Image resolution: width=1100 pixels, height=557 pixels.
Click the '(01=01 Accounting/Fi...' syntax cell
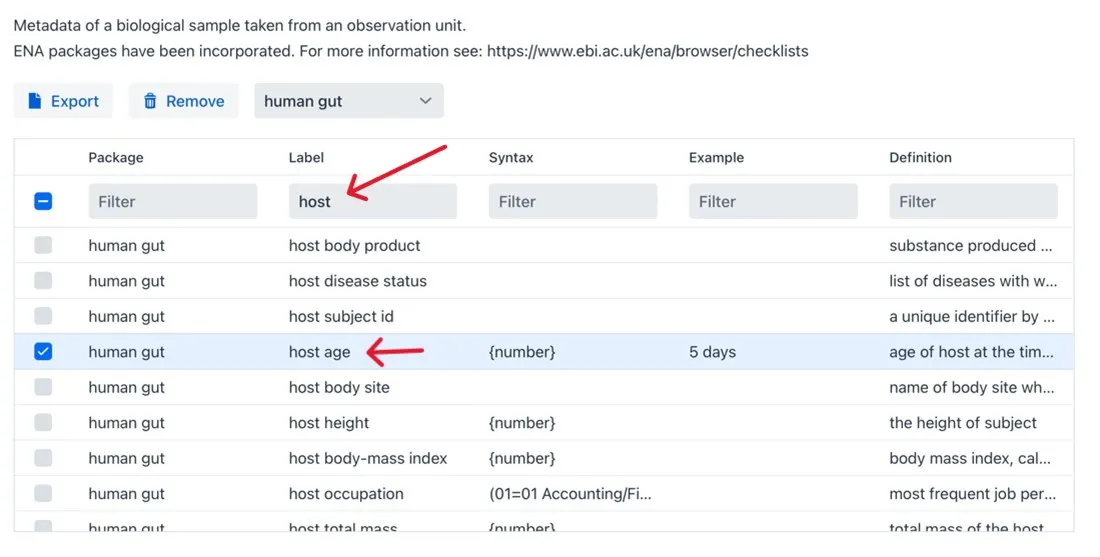(570, 494)
